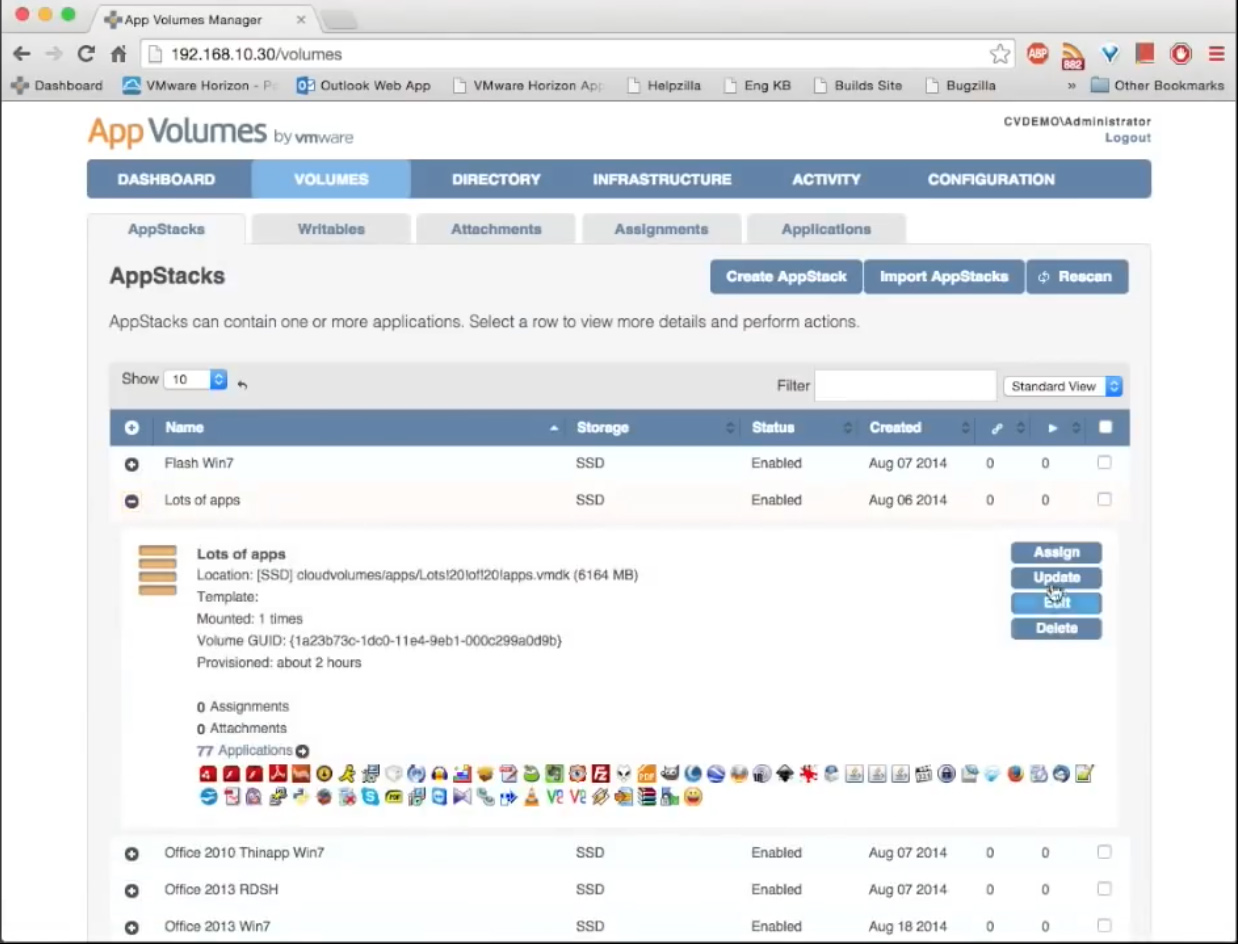Click the Logout link
This screenshot has width=1238, height=944.
(1128, 138)
